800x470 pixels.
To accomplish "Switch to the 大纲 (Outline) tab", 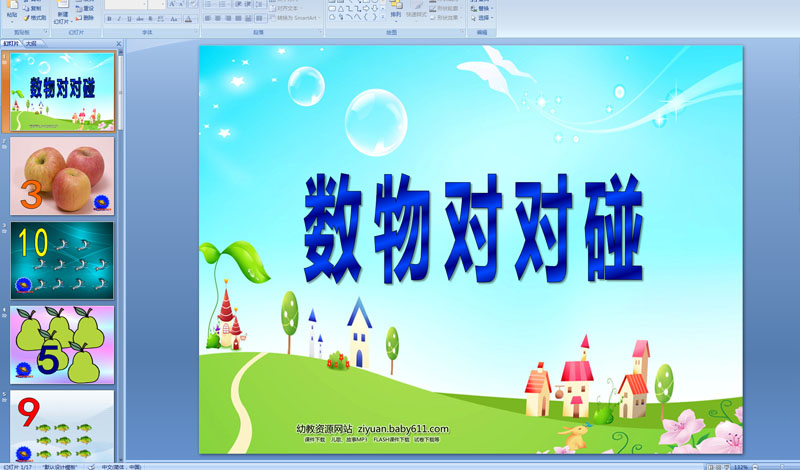I will (x=32, y=44).
